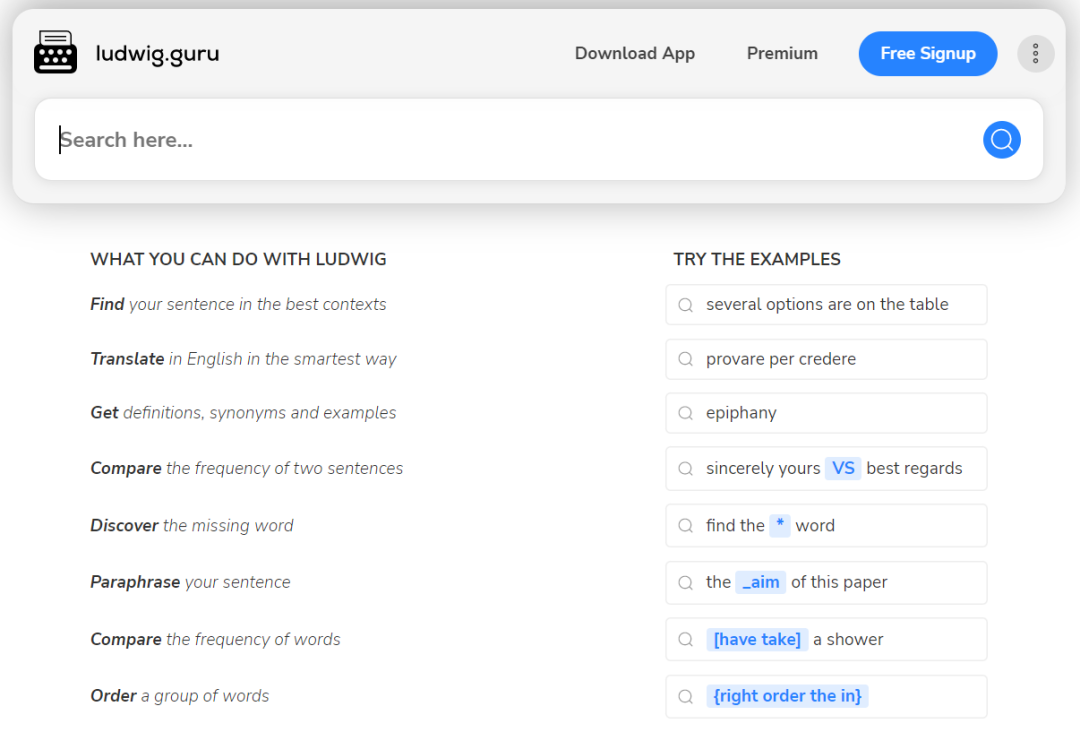Try the 'several options are on the table' example
Image resolution: width=1080 pixels, height=732 pixels.
(x=826, y=305)
